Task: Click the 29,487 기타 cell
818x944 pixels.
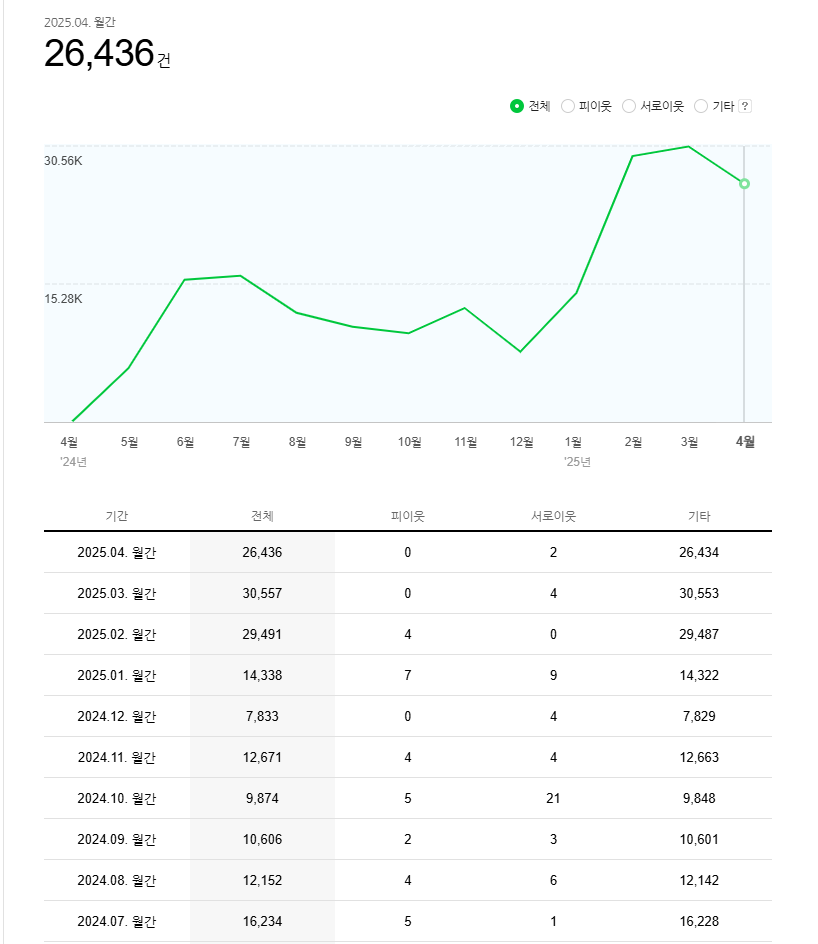Action: click(x=699, y=635)
